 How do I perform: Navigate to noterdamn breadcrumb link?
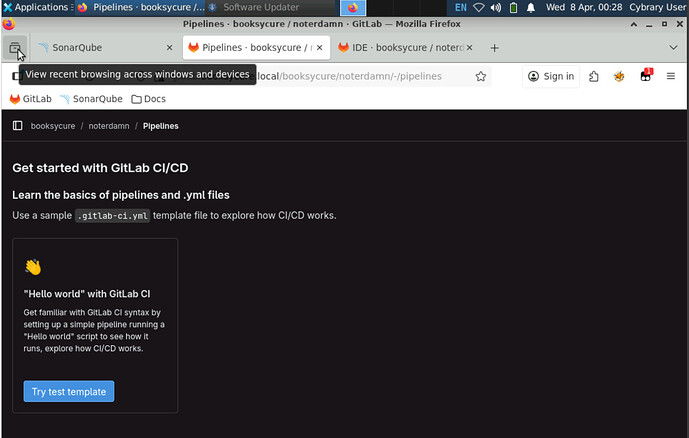[107, 126]
